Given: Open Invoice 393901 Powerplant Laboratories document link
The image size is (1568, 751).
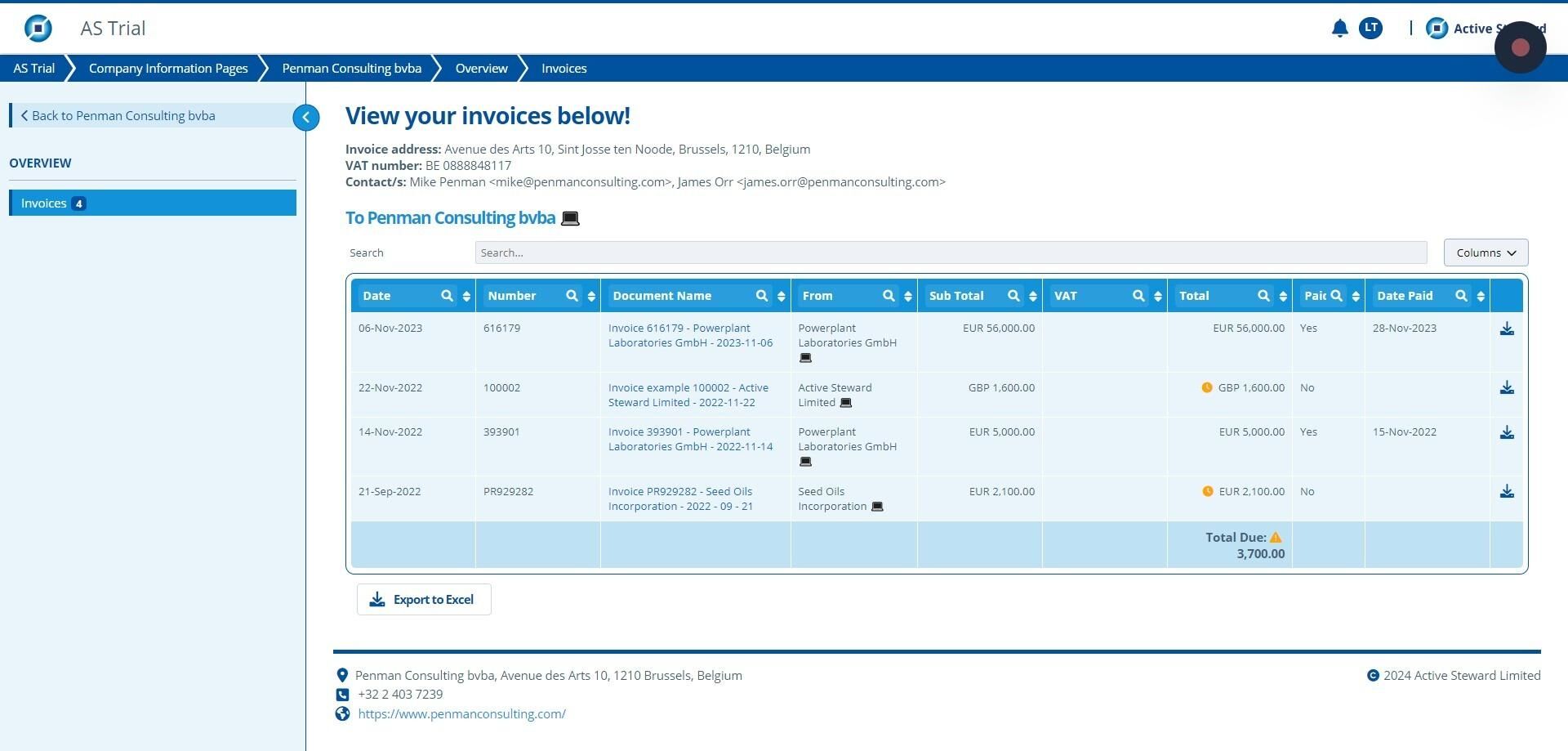Looking at the screenshot, I should [690, 440].
